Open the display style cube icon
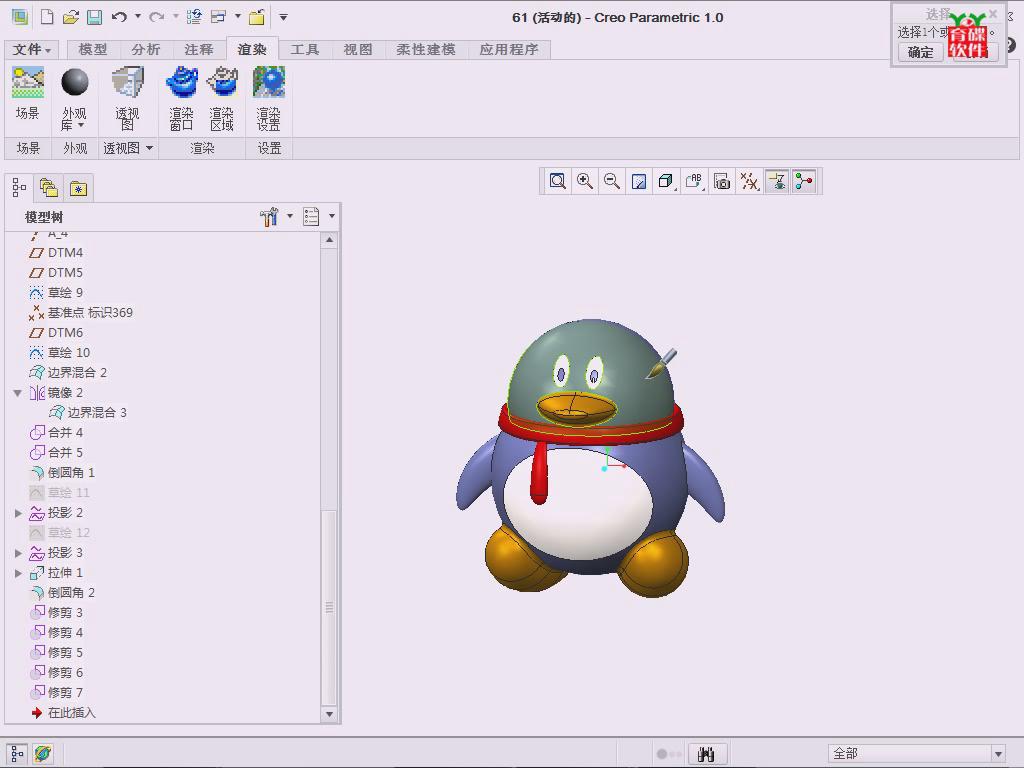The width and height of the screenshot is (1024, 768). click(x=665, y=181)
